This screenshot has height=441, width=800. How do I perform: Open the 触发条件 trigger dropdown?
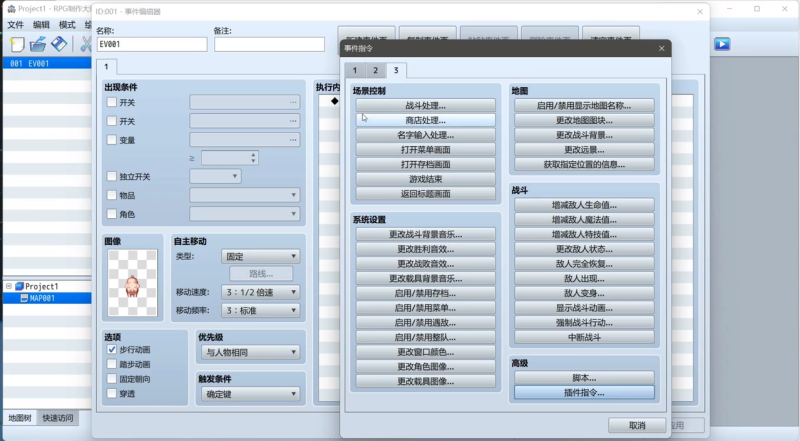(251, 394)
